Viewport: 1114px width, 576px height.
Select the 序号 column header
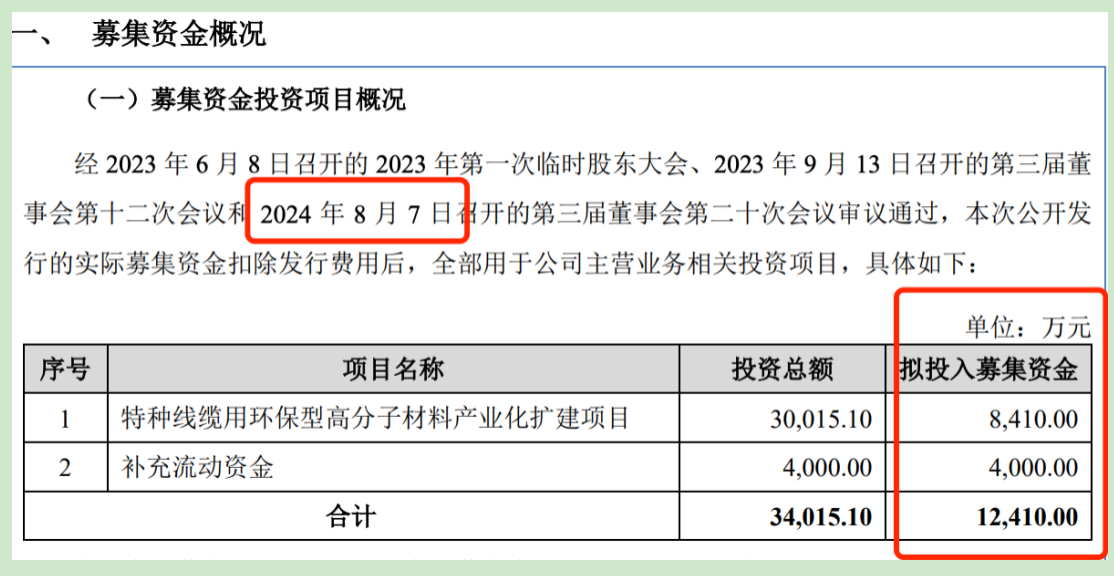coord(65,370)
